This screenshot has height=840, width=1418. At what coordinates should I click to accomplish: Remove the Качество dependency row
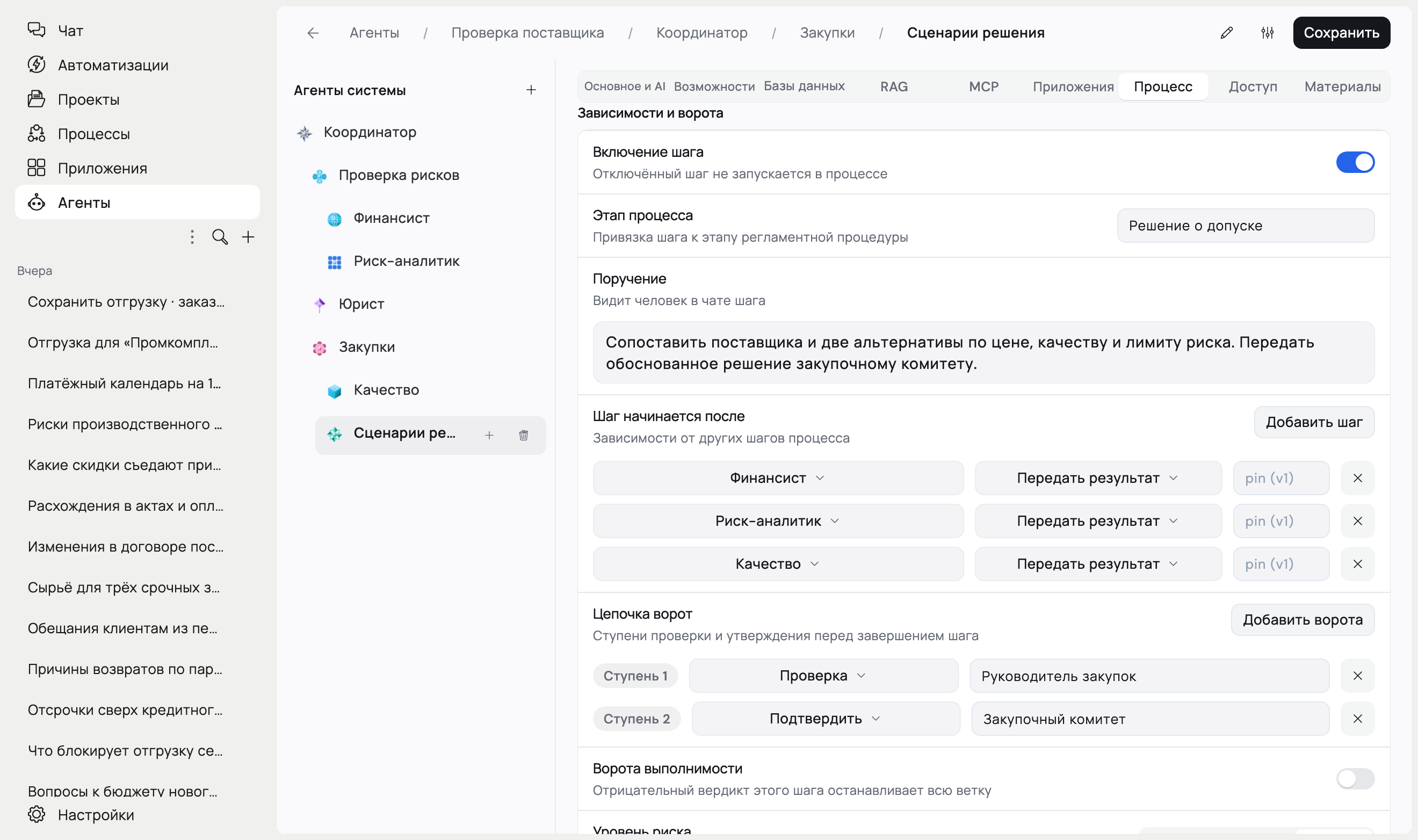click(1357, 564)
